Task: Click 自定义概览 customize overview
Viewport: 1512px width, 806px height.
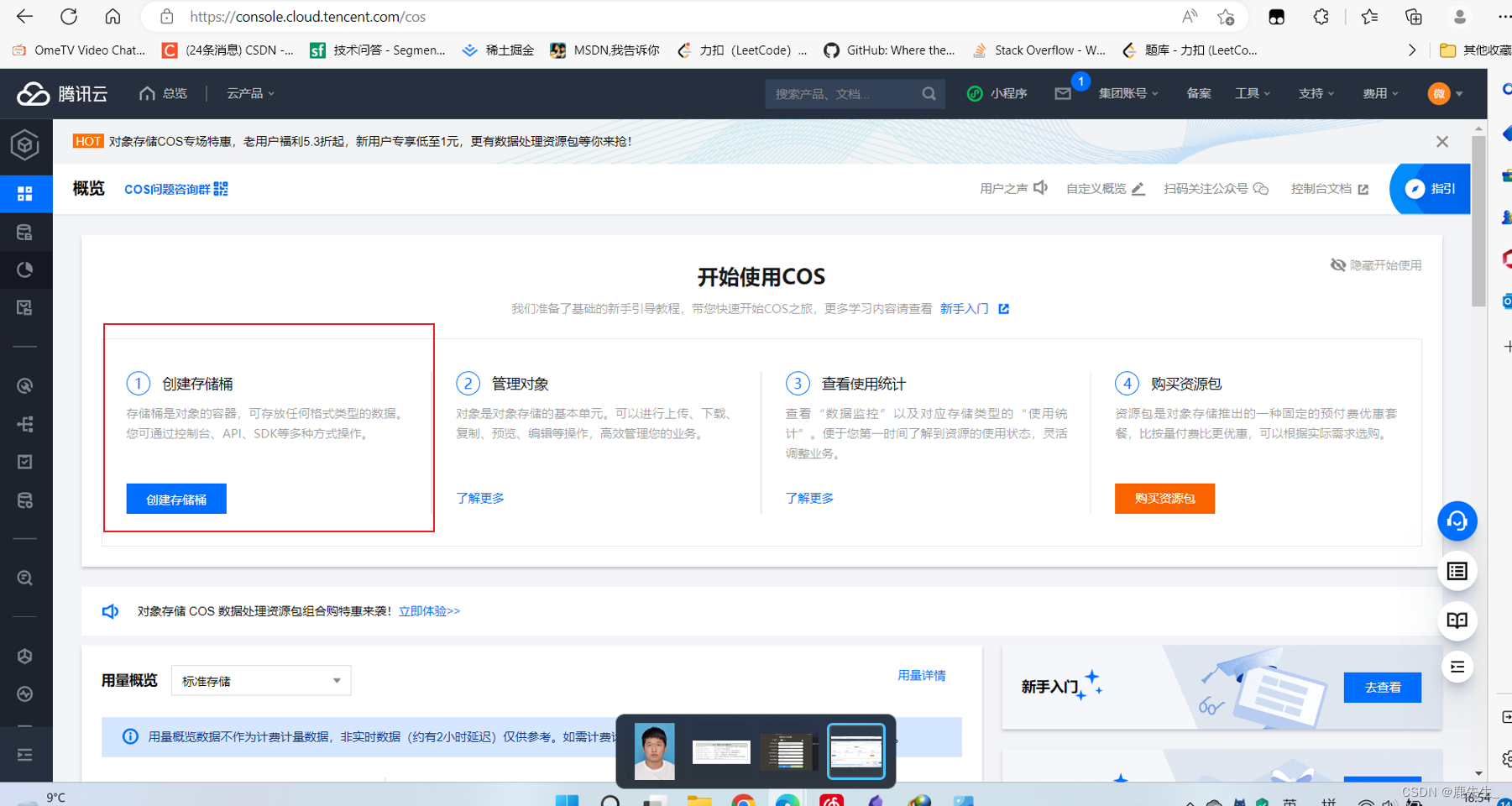Action: (1105, 188)
